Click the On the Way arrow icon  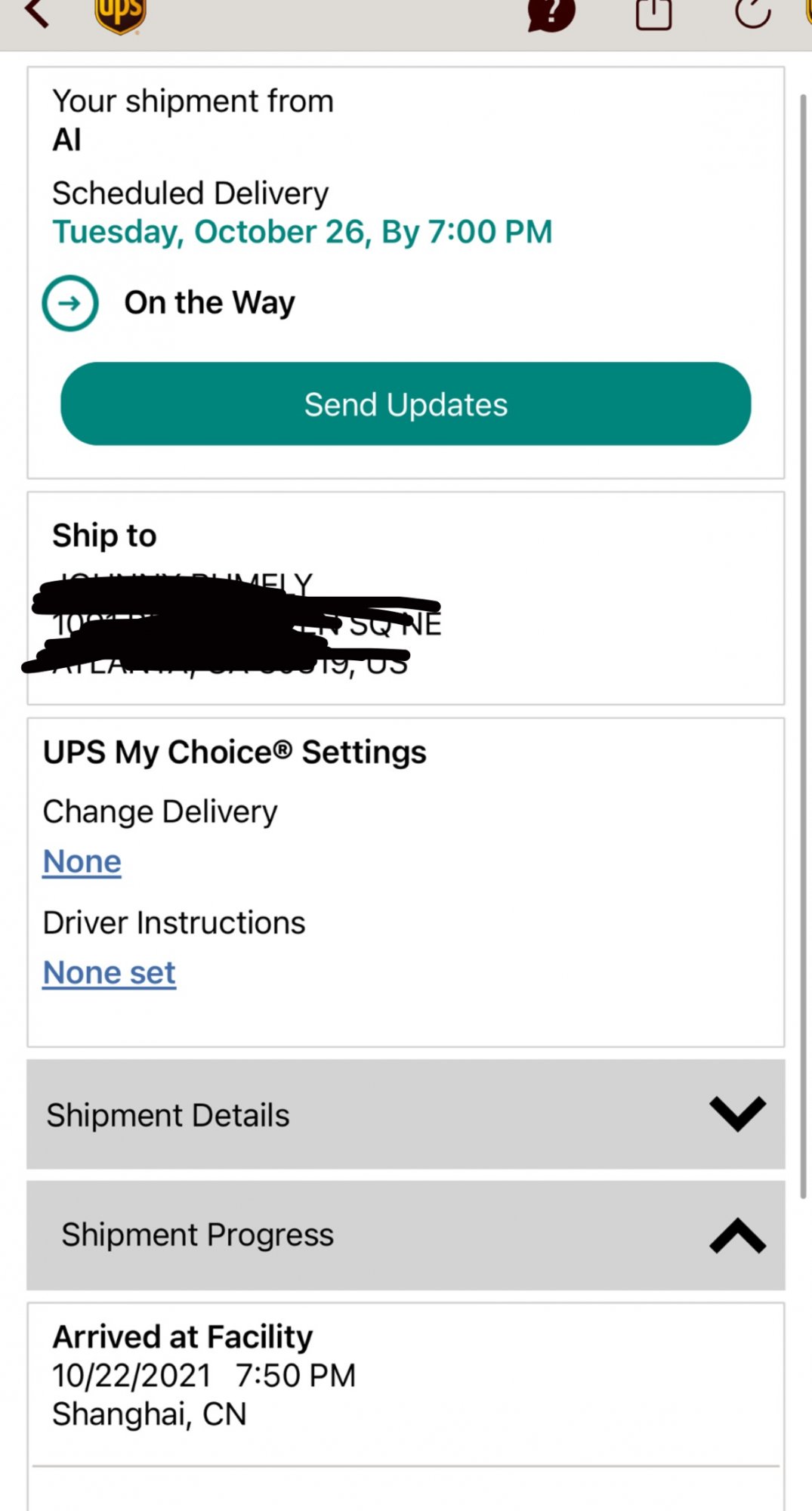pyautogui.click(x=70, y=303)
